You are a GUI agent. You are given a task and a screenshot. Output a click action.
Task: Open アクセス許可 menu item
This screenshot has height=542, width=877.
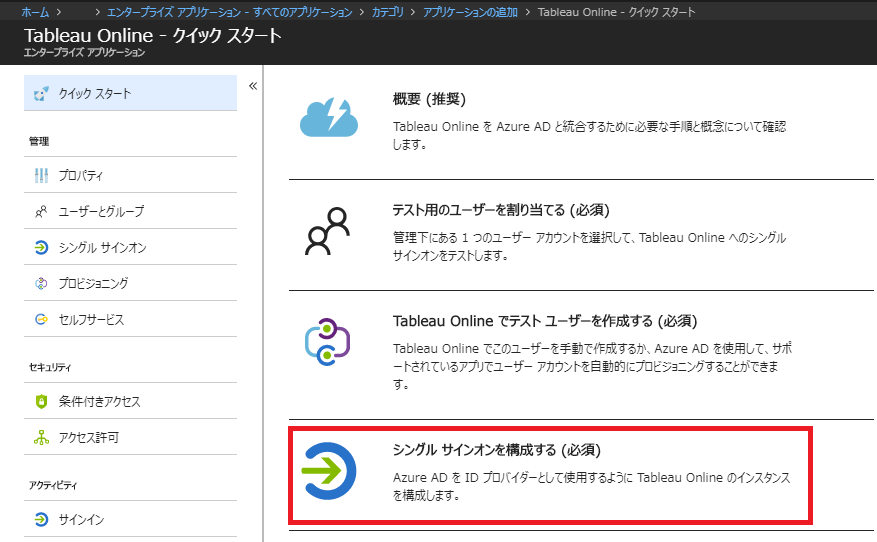pyautogui.click(x=130, y=437)
